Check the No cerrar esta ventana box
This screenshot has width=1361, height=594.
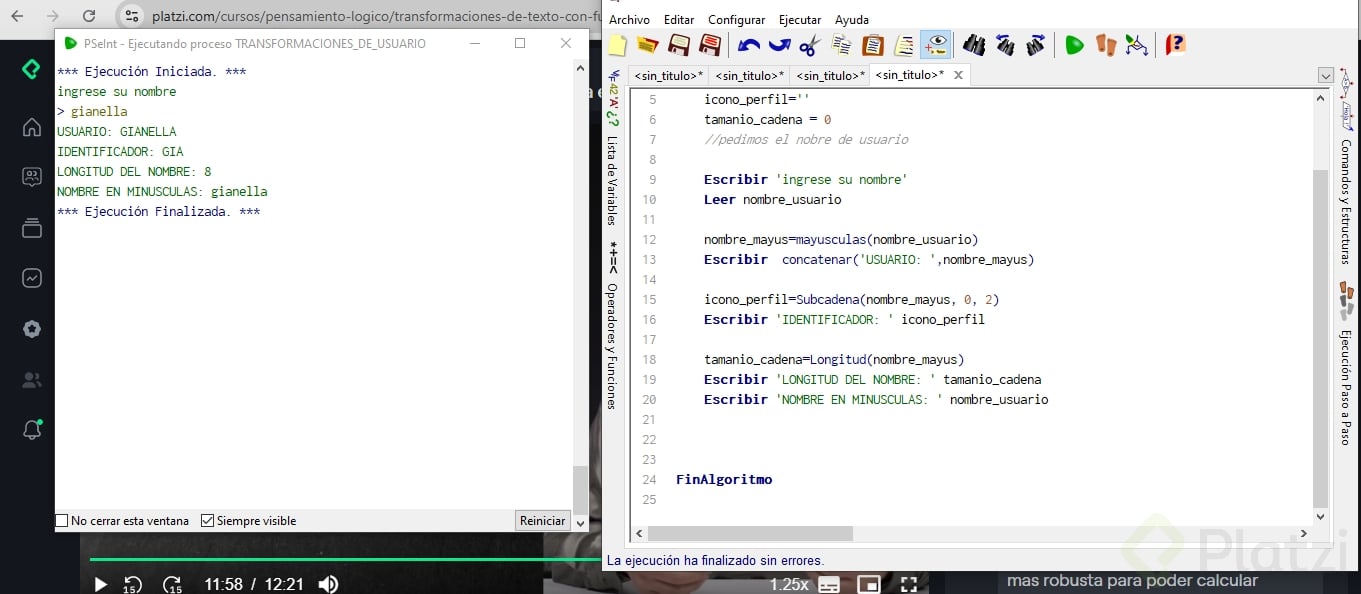click(x=62, y=521)
